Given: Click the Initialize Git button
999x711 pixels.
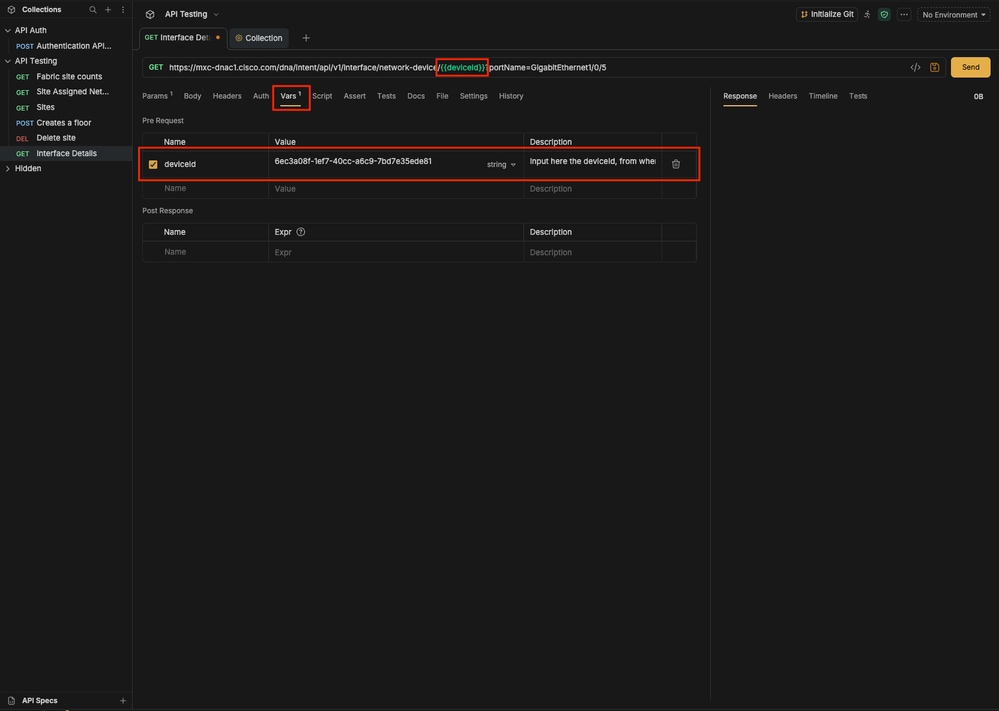Looking at the screenshot, I should (x=827, y=14).
